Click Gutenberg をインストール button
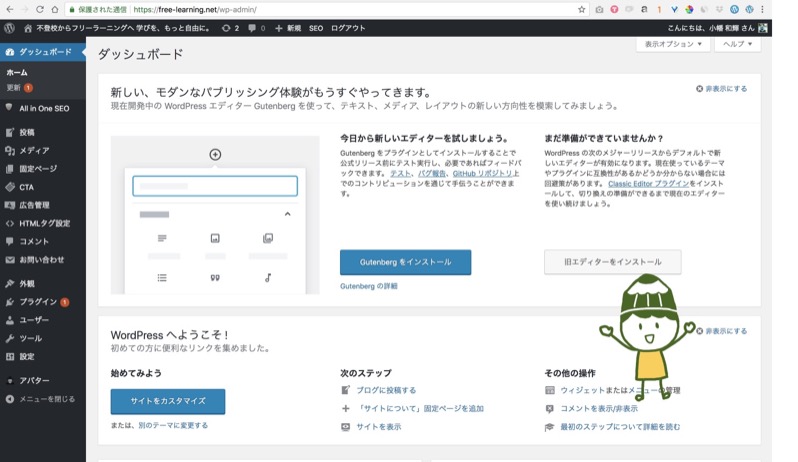 405,262
